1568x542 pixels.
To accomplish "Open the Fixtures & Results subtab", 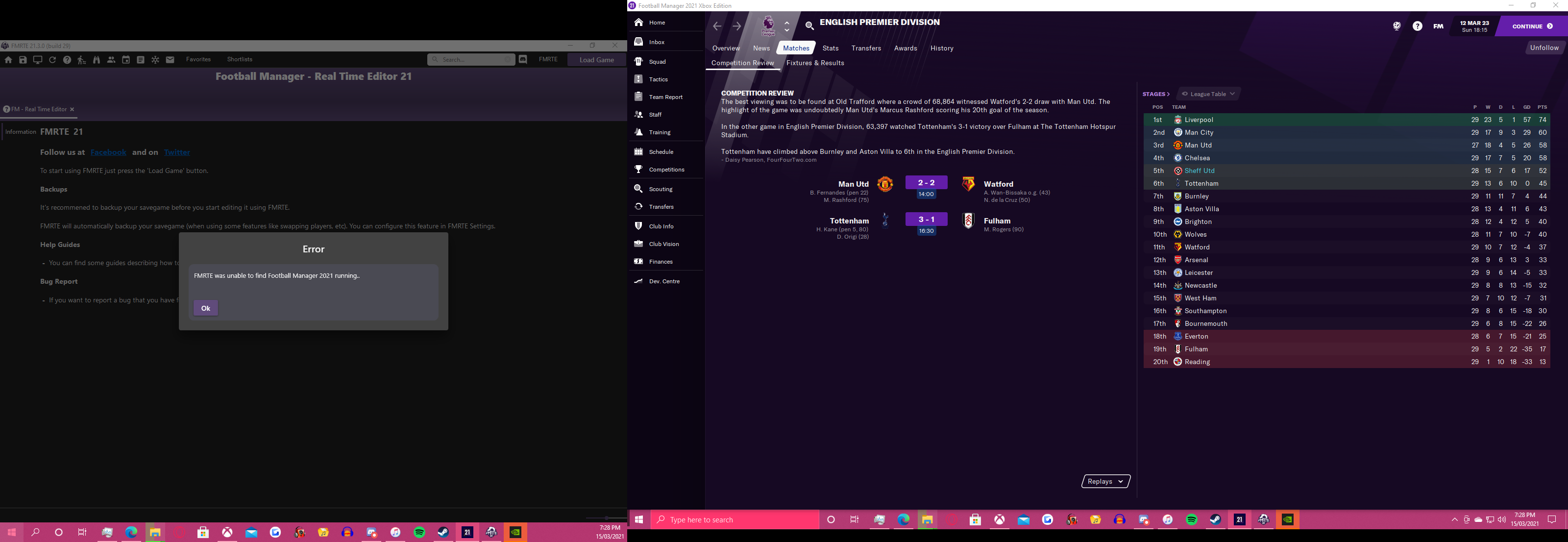I will [814, 63].
